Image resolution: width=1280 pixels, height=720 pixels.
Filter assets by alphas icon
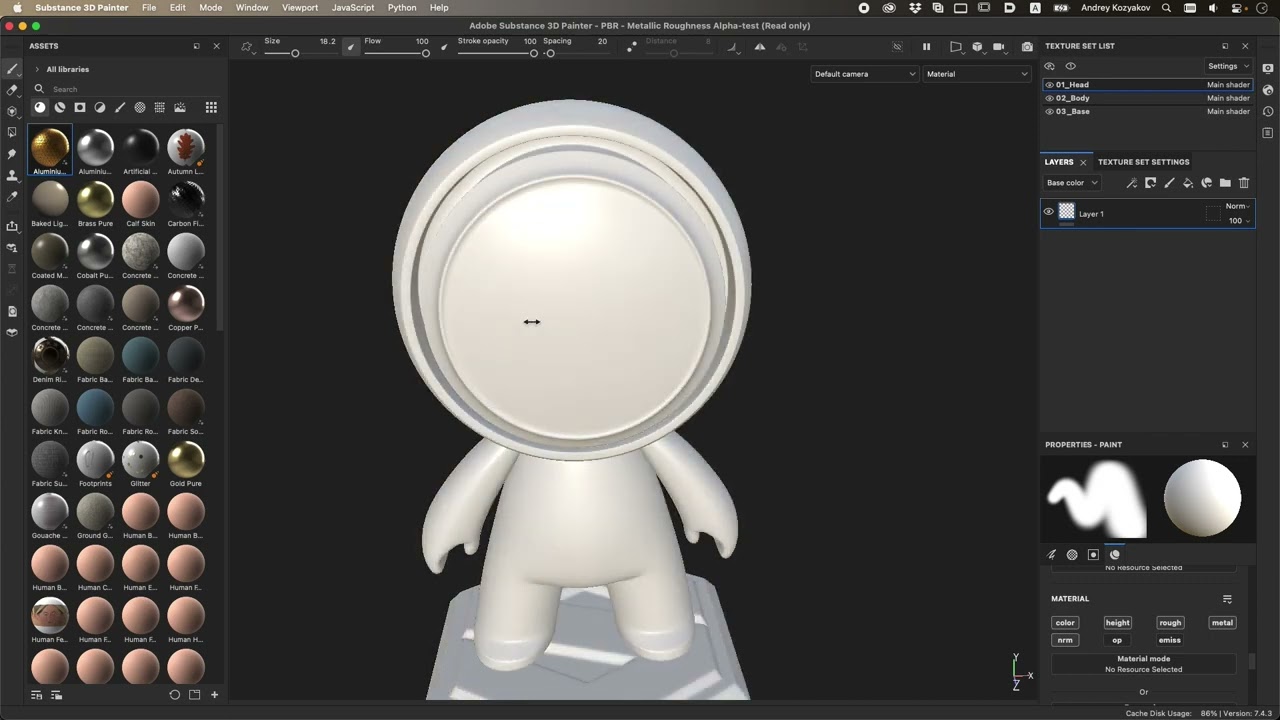tap(140, 107)
